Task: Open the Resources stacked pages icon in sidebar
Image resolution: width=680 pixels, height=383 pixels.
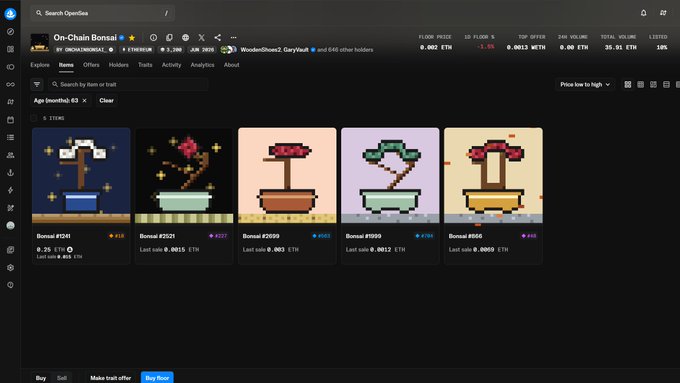Action: pos(10,250)
